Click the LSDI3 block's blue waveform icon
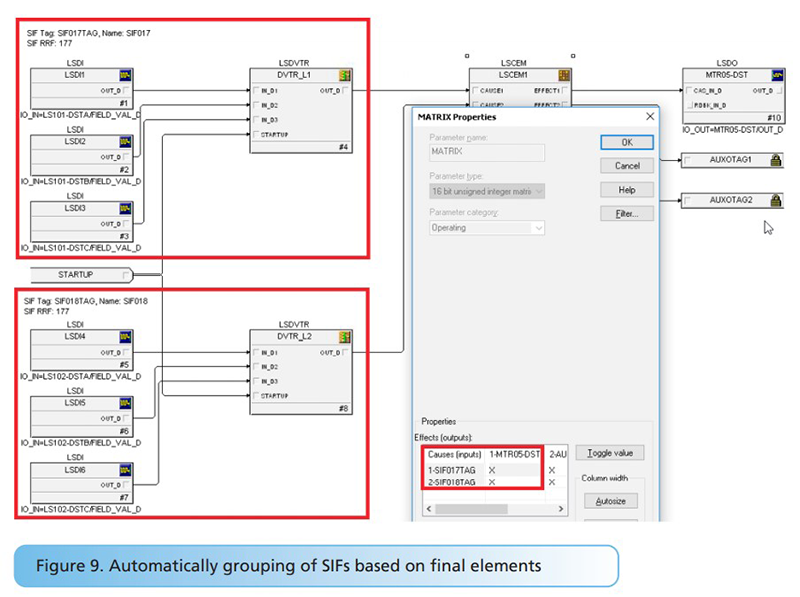This screenshot has height=597, width=800. [x=126, y=209]
